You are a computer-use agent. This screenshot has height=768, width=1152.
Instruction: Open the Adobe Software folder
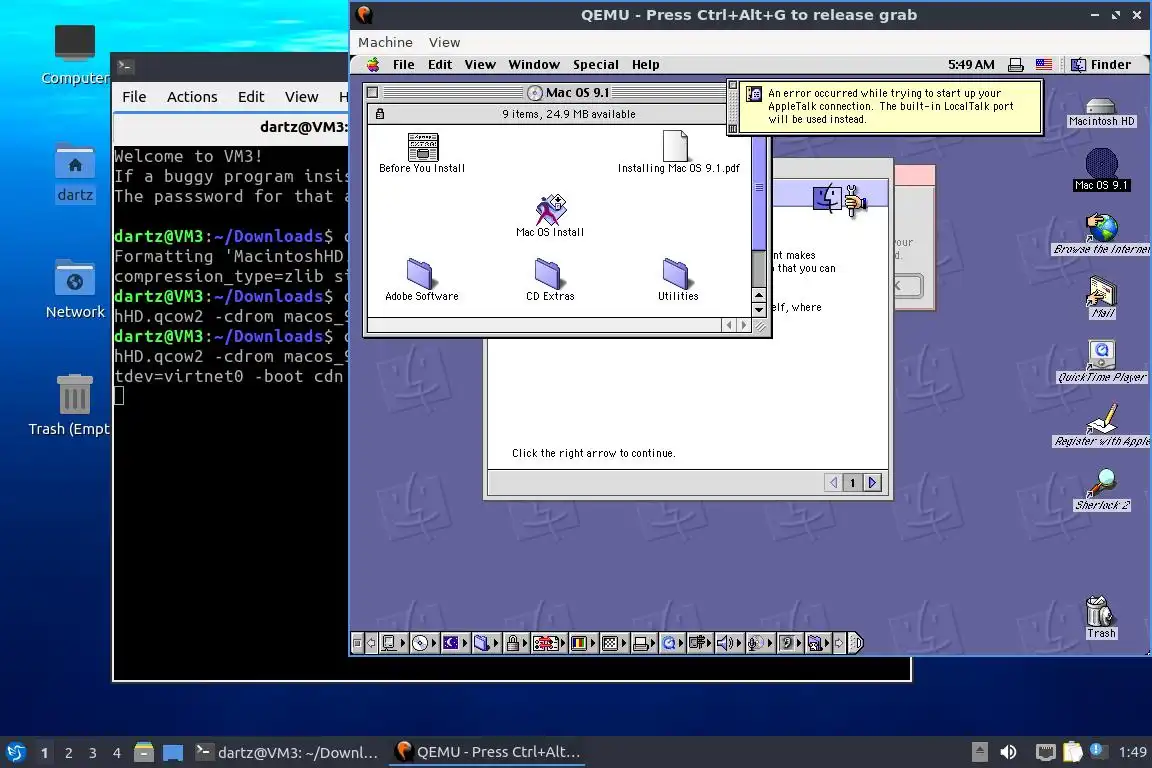point(420,273)
